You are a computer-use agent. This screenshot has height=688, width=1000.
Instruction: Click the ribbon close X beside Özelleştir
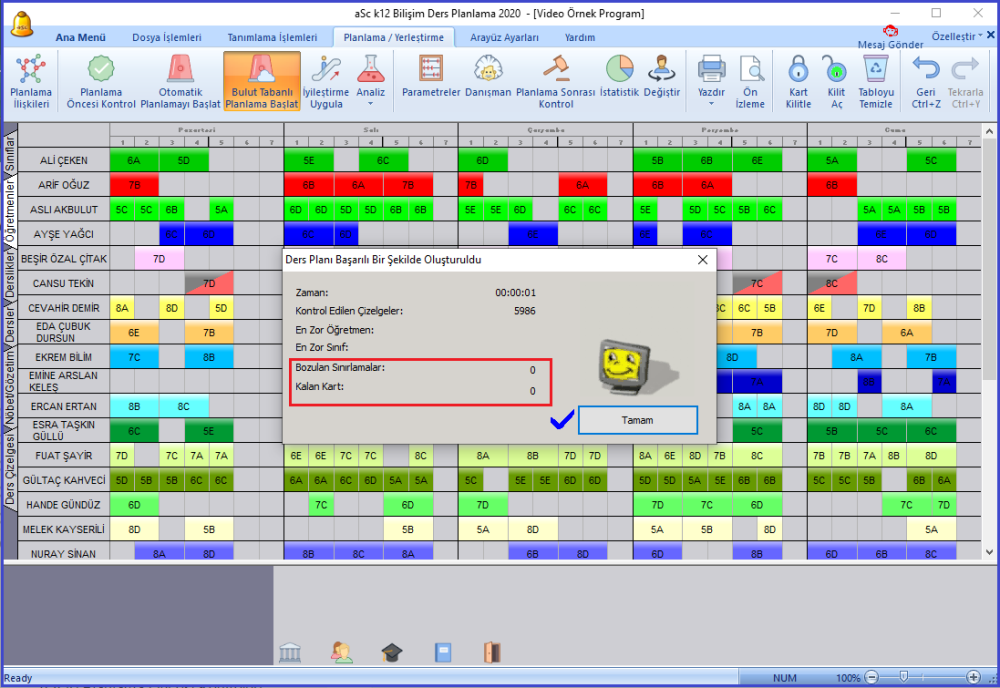tap(991, 35)
